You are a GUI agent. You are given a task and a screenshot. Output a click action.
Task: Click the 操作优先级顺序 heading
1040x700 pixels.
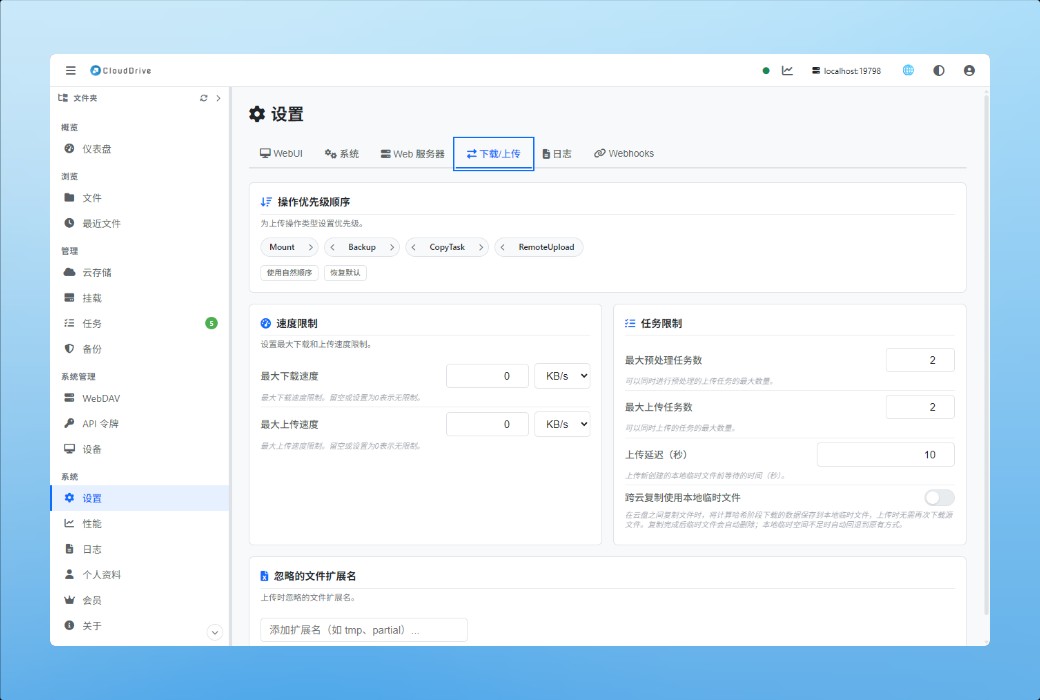coord(314,202)
